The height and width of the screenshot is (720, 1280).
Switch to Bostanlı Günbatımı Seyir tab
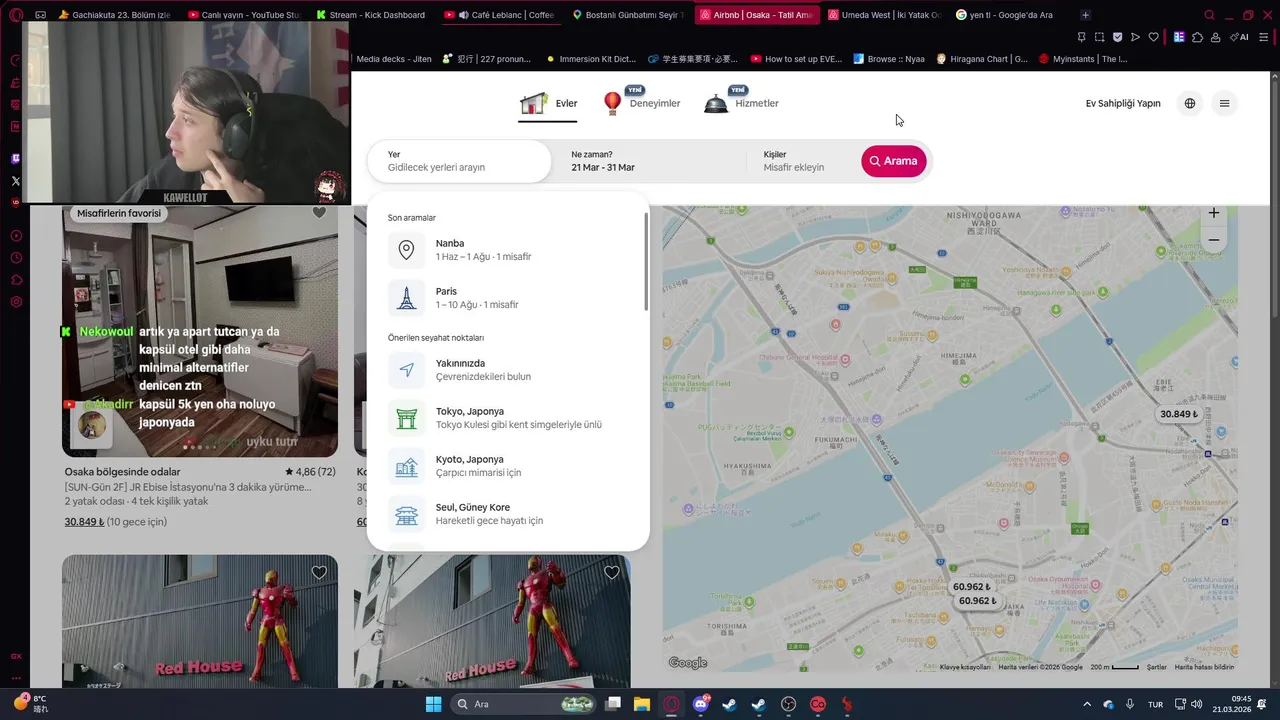click(631, 15)
